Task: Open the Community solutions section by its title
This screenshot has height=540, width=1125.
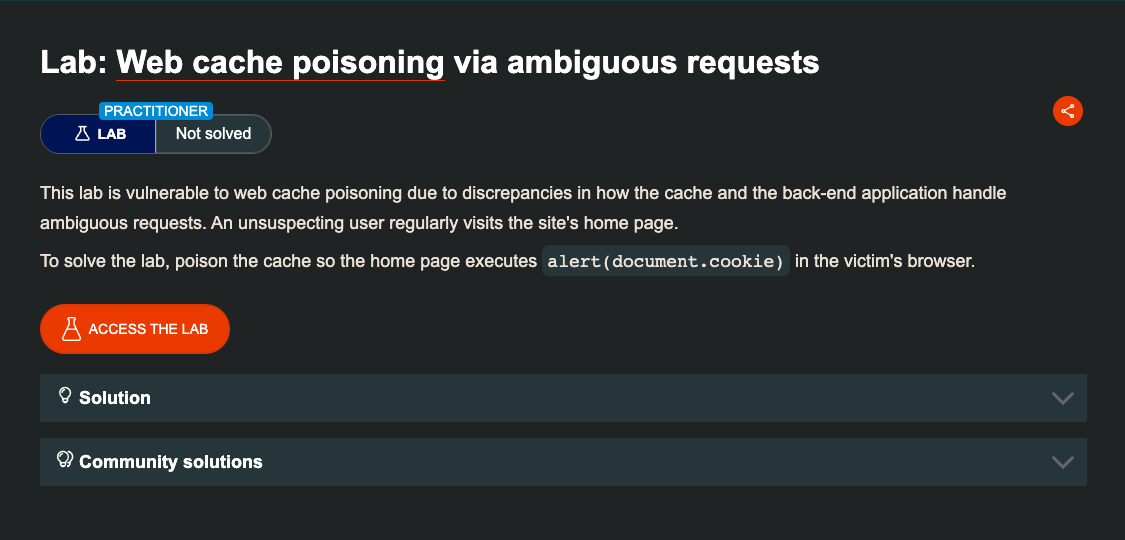Action: click(171, 462)
